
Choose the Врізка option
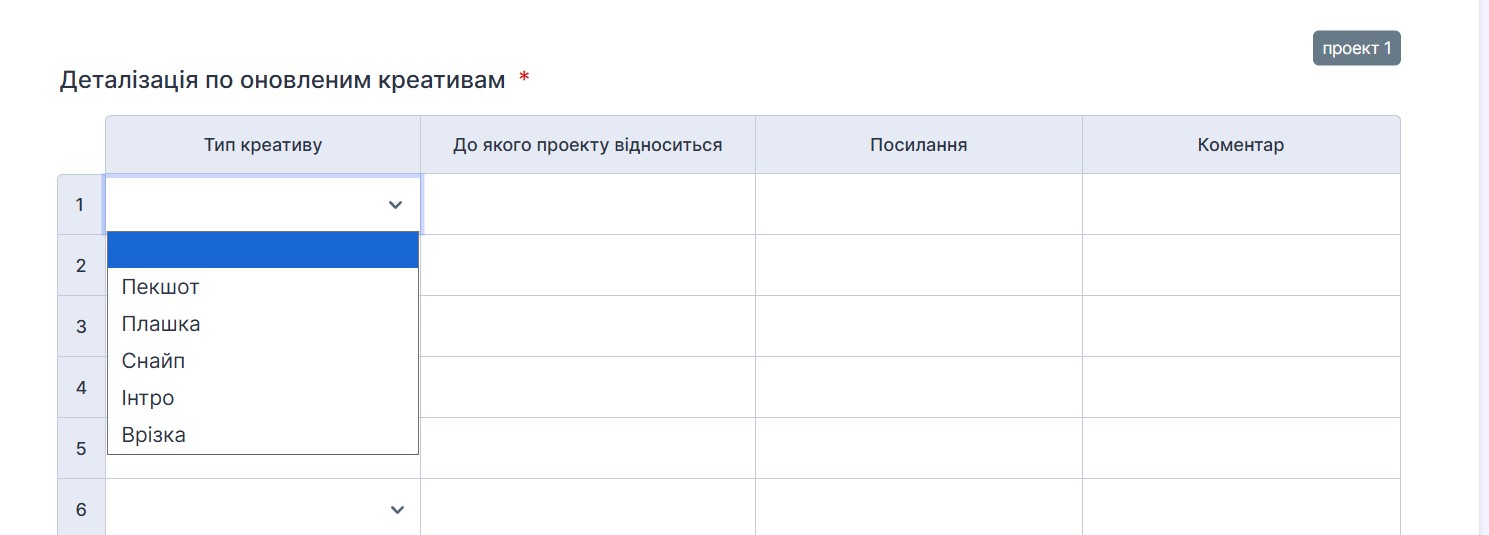tap(154, 435)
